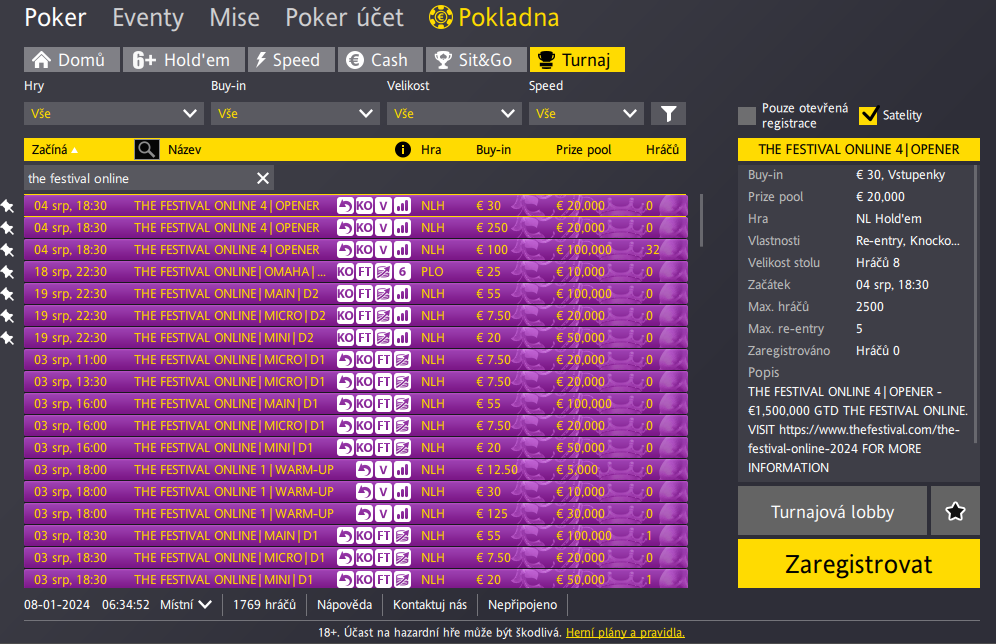Image resolution: width=996 pixels, height=644 pixels.
Task: Click pinned star beside € 30 OPENER row
Action: coord(7,206)
